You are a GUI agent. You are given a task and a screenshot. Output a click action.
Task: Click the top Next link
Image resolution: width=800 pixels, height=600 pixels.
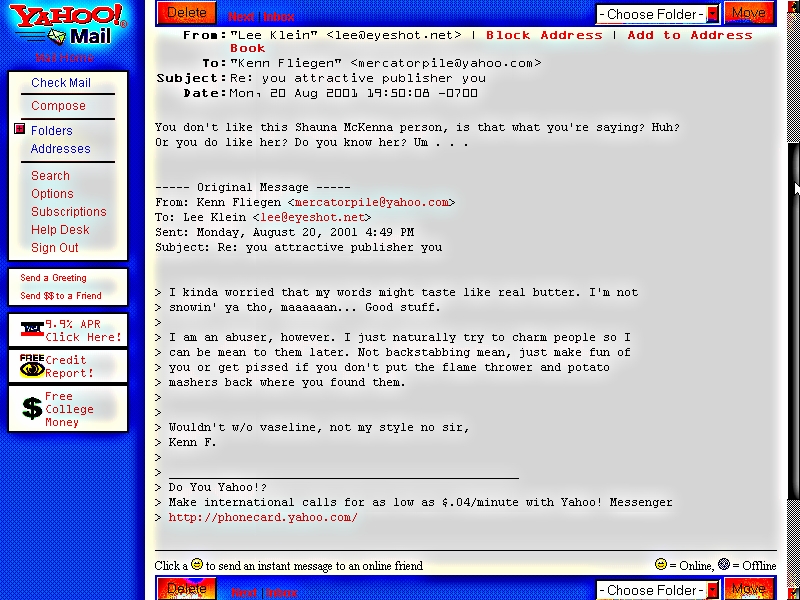(x=241, y=17)
